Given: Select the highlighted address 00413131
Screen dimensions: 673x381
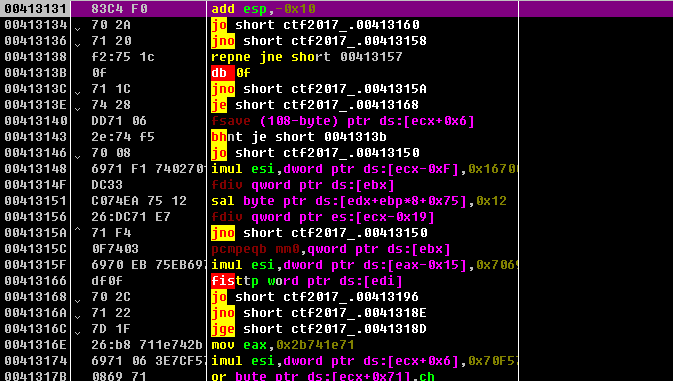Looking at the screenshot, I should pos(36,9).
